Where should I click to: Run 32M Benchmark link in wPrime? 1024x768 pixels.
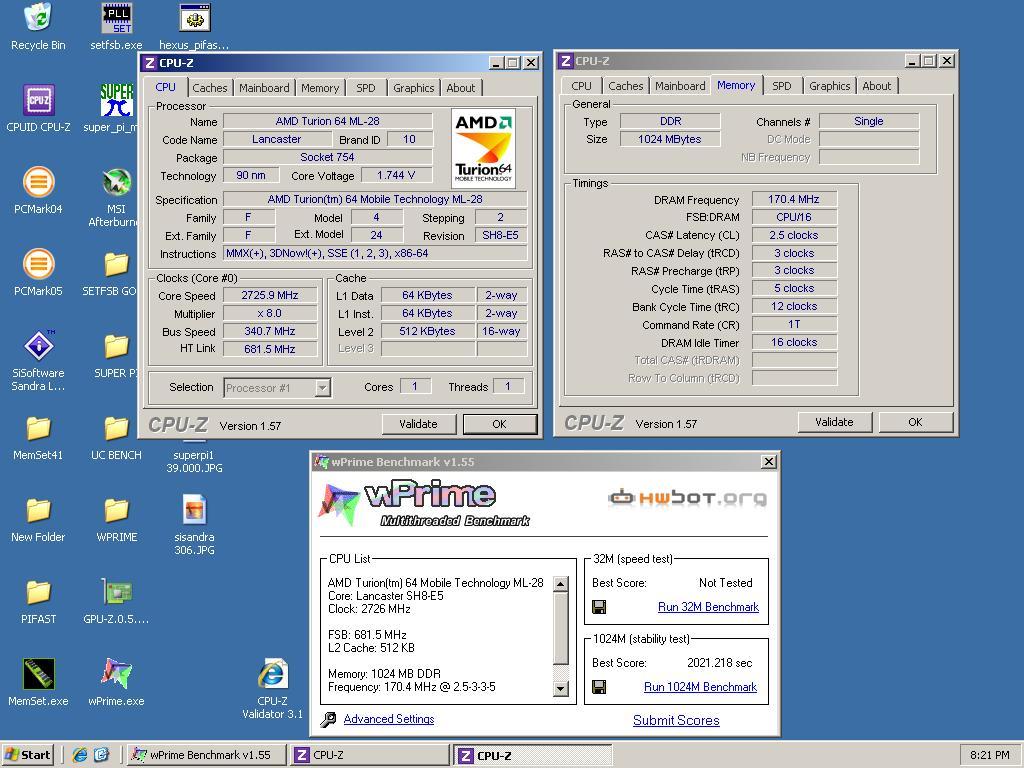pyautogui.click(x=708, y=607)
